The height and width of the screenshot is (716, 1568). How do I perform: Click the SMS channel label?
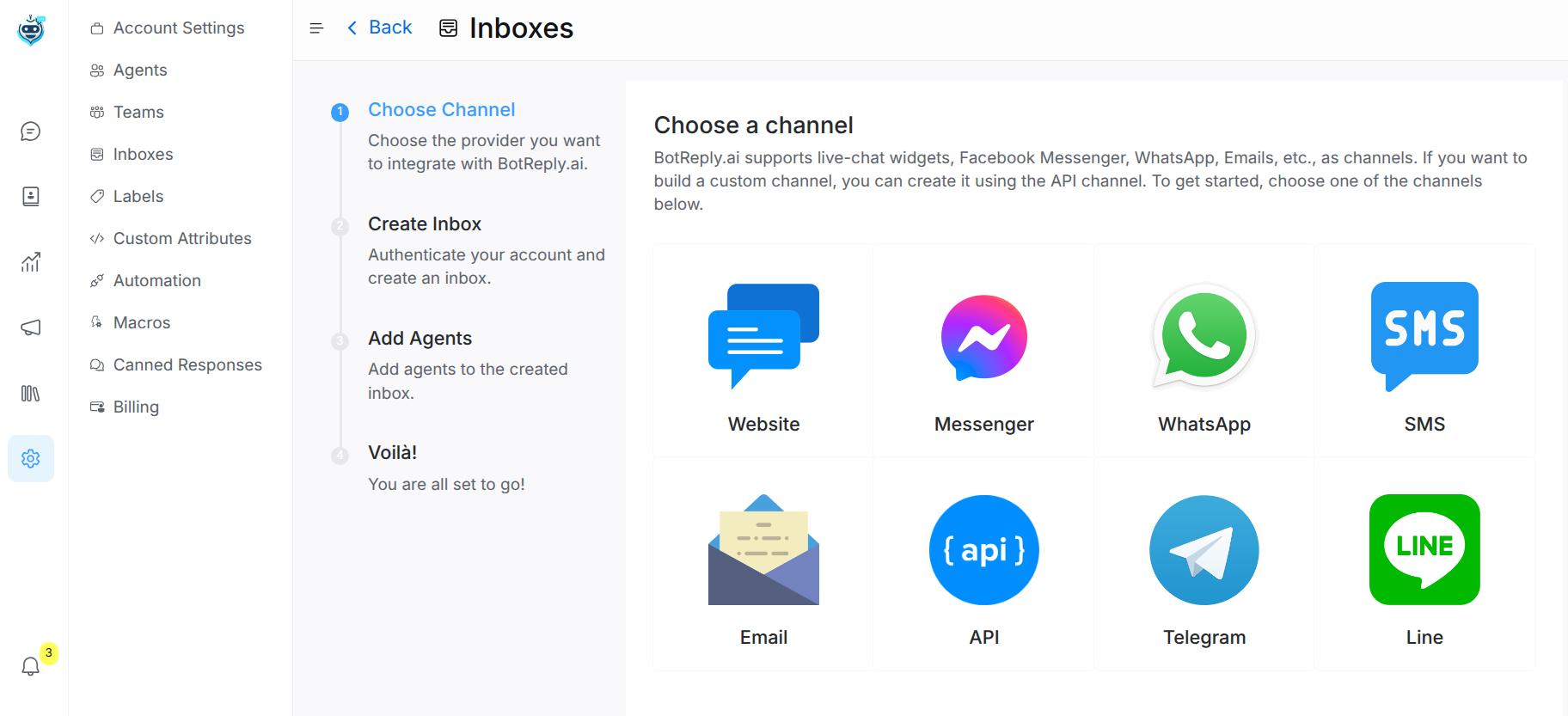[1424, 424]
